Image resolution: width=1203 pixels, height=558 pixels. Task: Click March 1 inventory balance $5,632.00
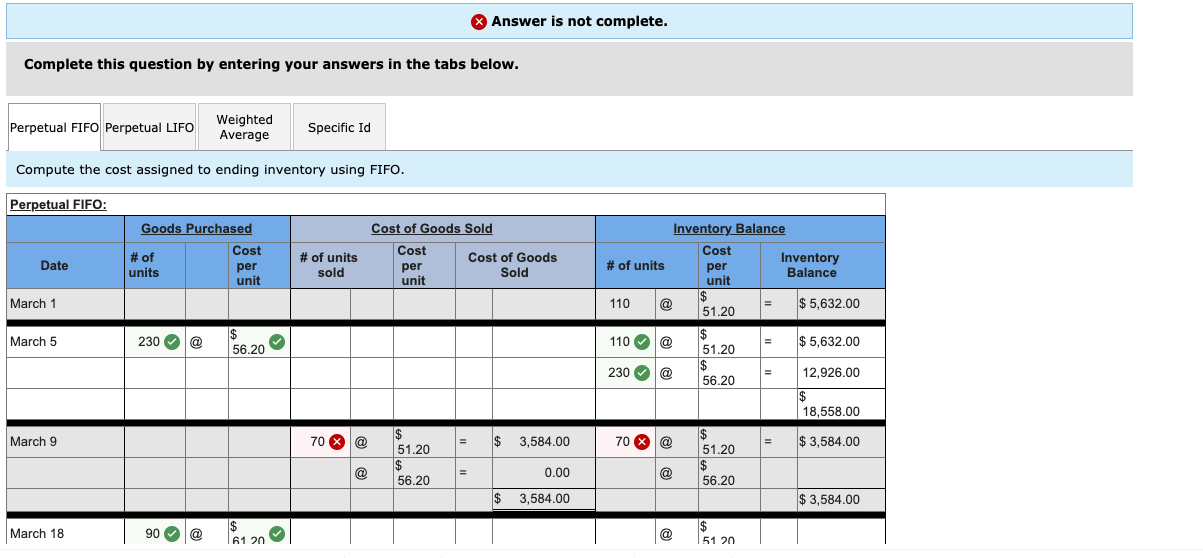click(x=828, y=304)
